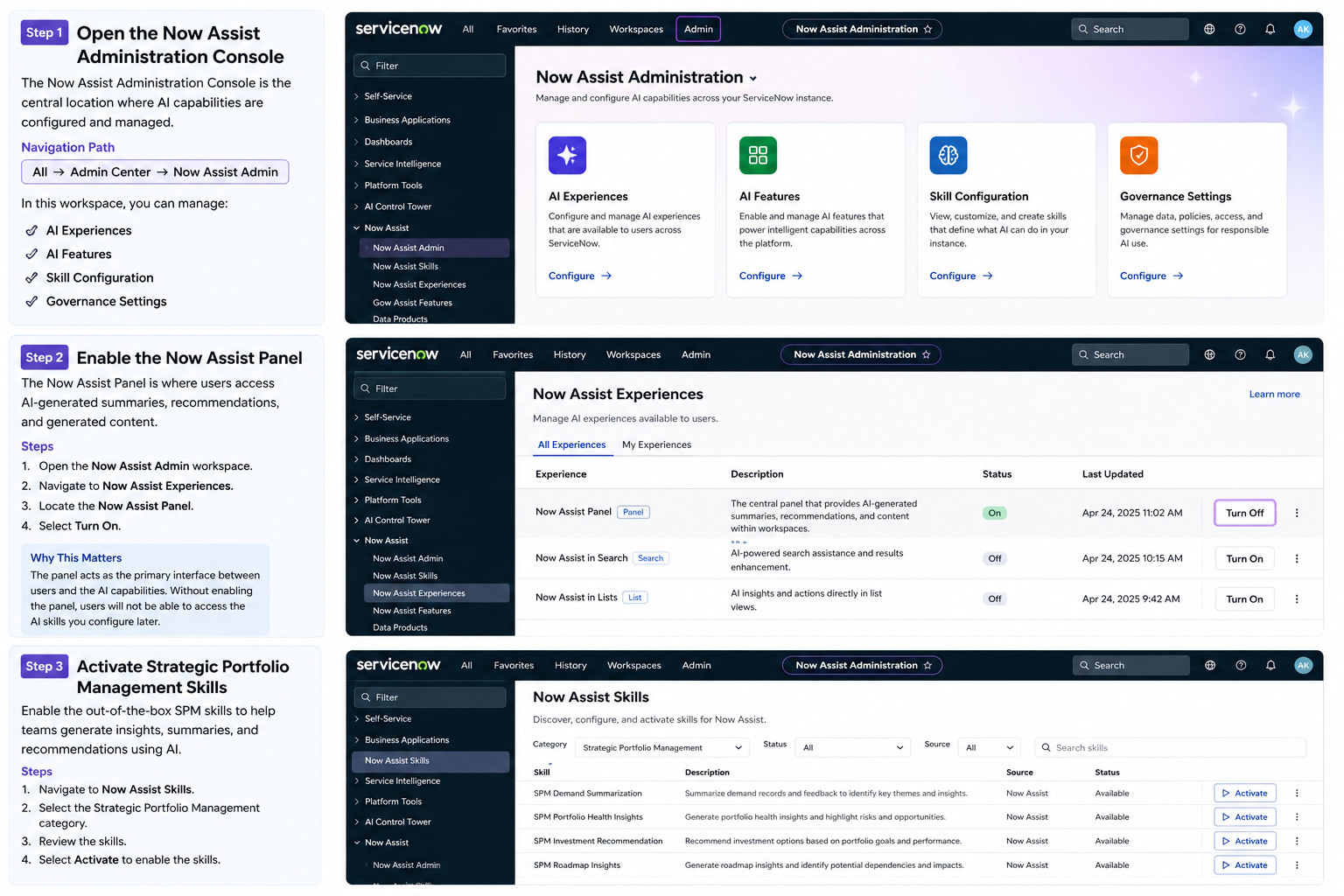Viewport: 1344px width, 896px height.
Task: Open the Source filter dropdown on Skills page
Action: click(989, 748)
